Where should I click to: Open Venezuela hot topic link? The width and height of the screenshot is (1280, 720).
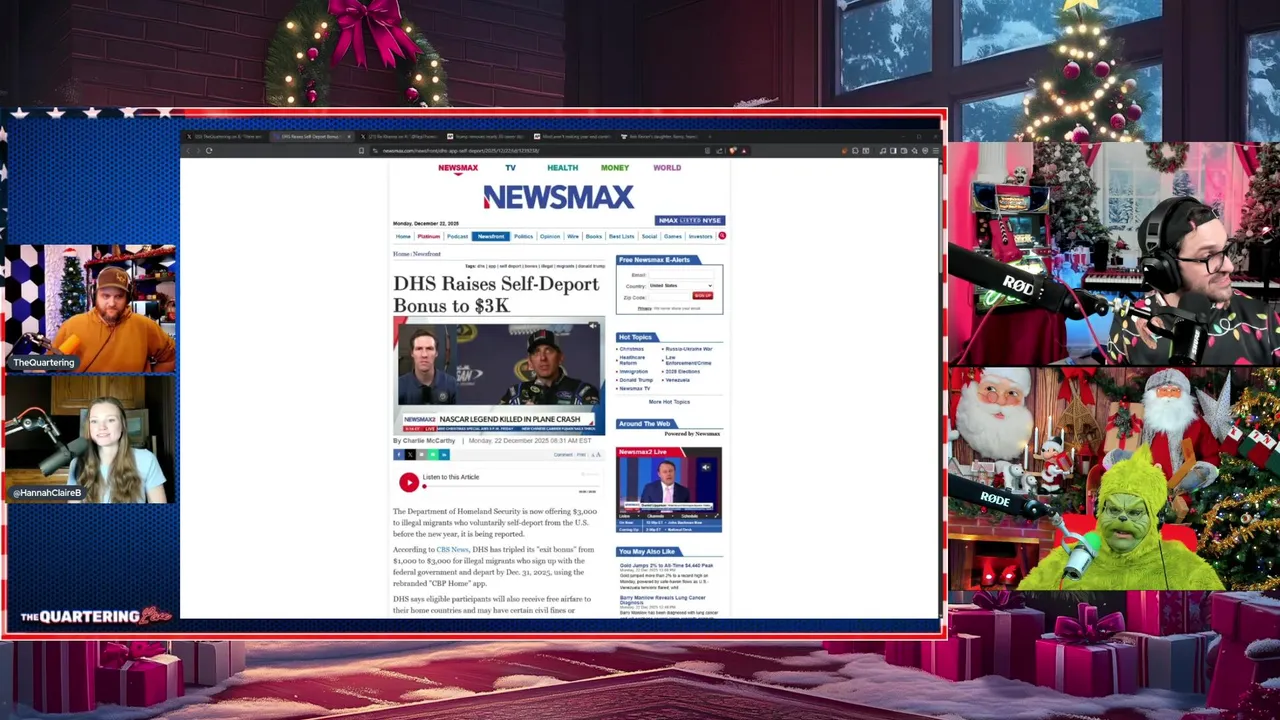tap(678, 380)
